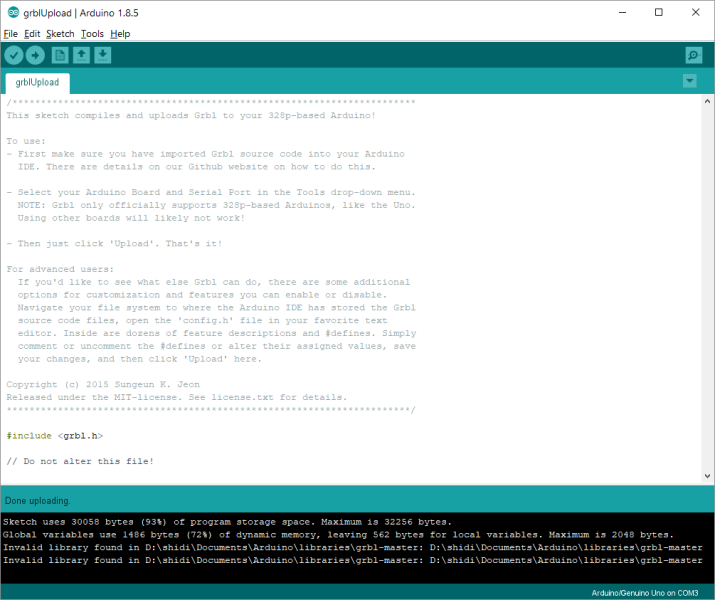Click the 'To use:' comment line
715x600 pixels.
(x=26, y=141)
